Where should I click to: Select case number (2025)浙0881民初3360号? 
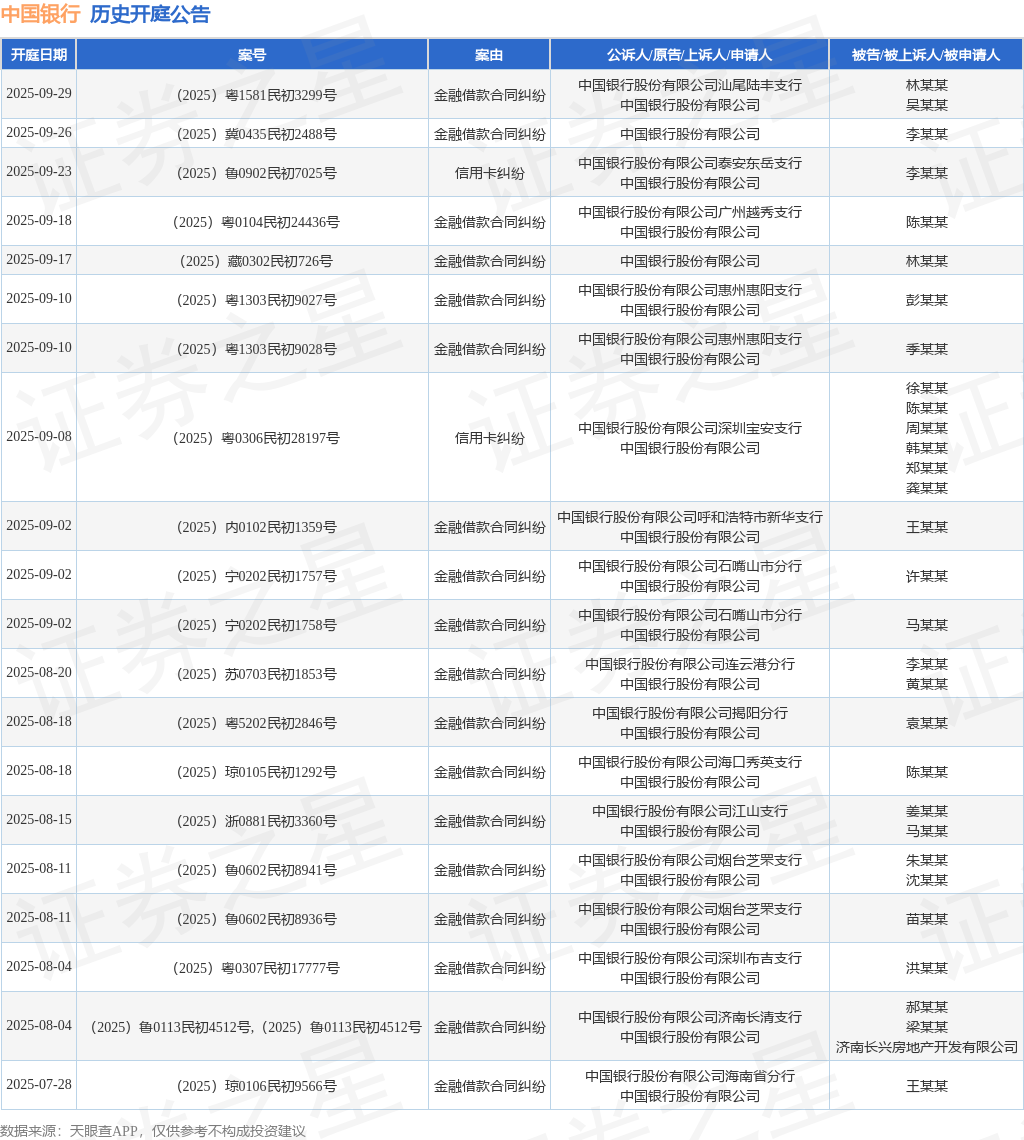point(256,822)
